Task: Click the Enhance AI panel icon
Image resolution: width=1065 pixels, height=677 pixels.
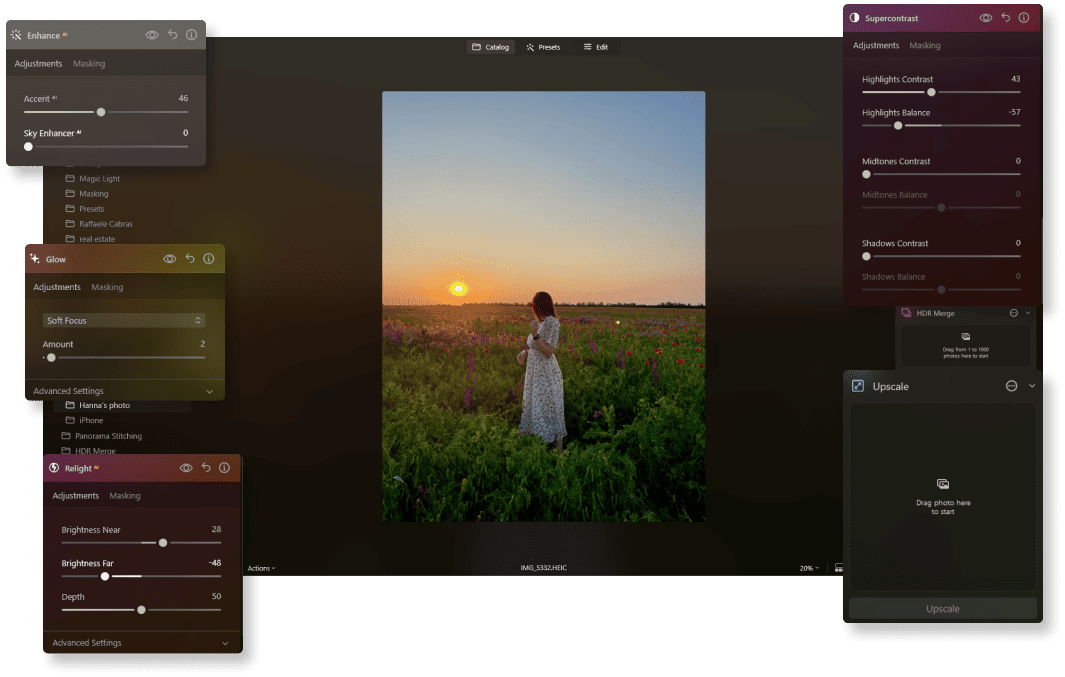Action: click(16, 34)
